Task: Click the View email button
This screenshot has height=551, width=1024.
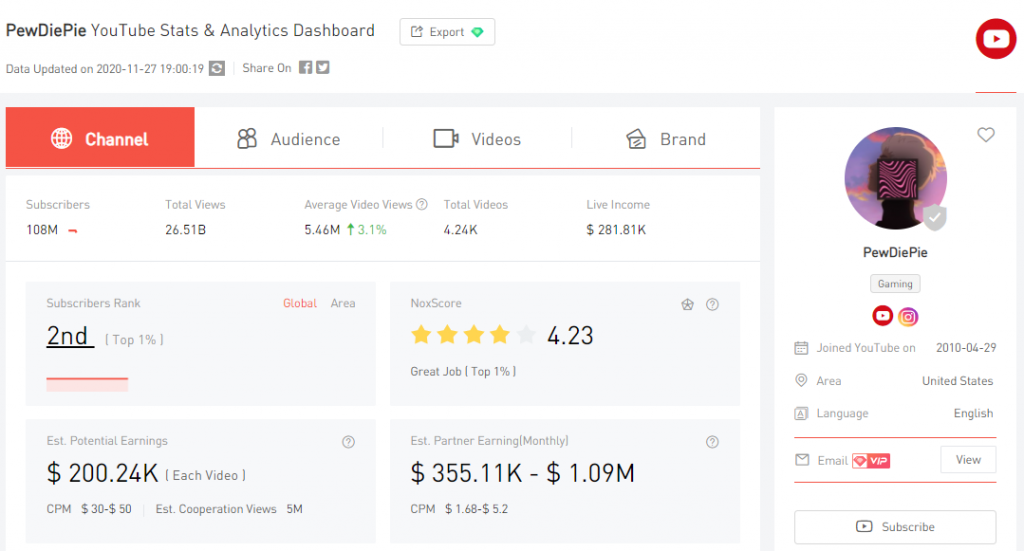Action: pyautogui.click(x=968, y=460)
